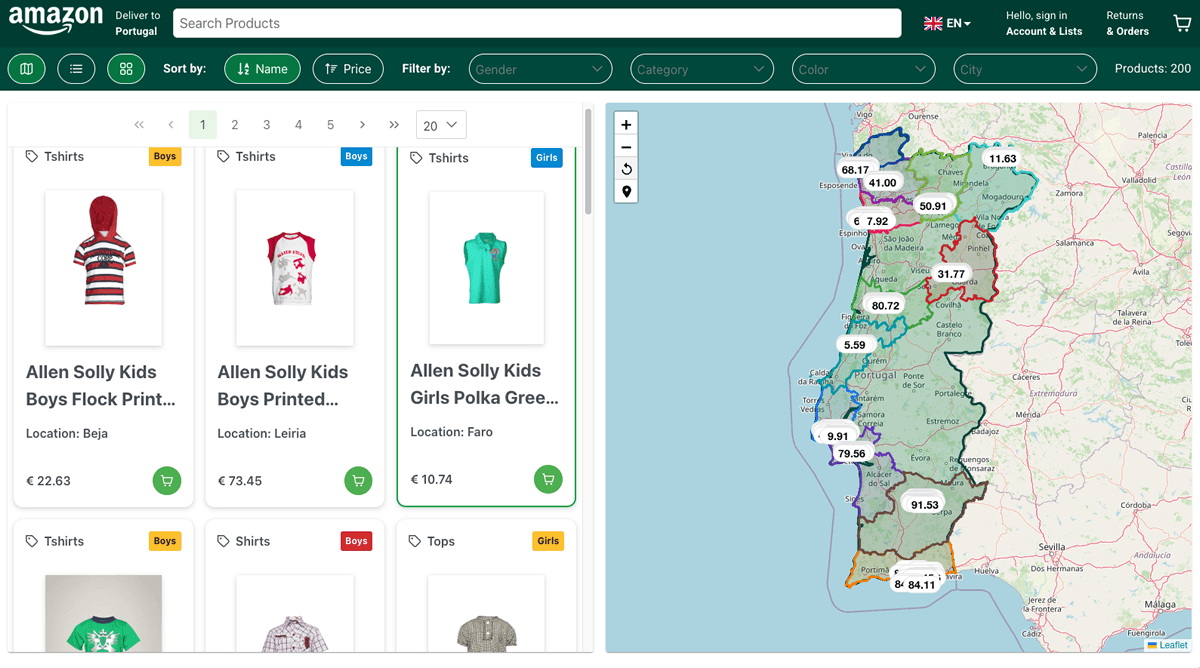Screen dimensions: 1200x668
Task: Go to page 2
Action: click(235, 125)
